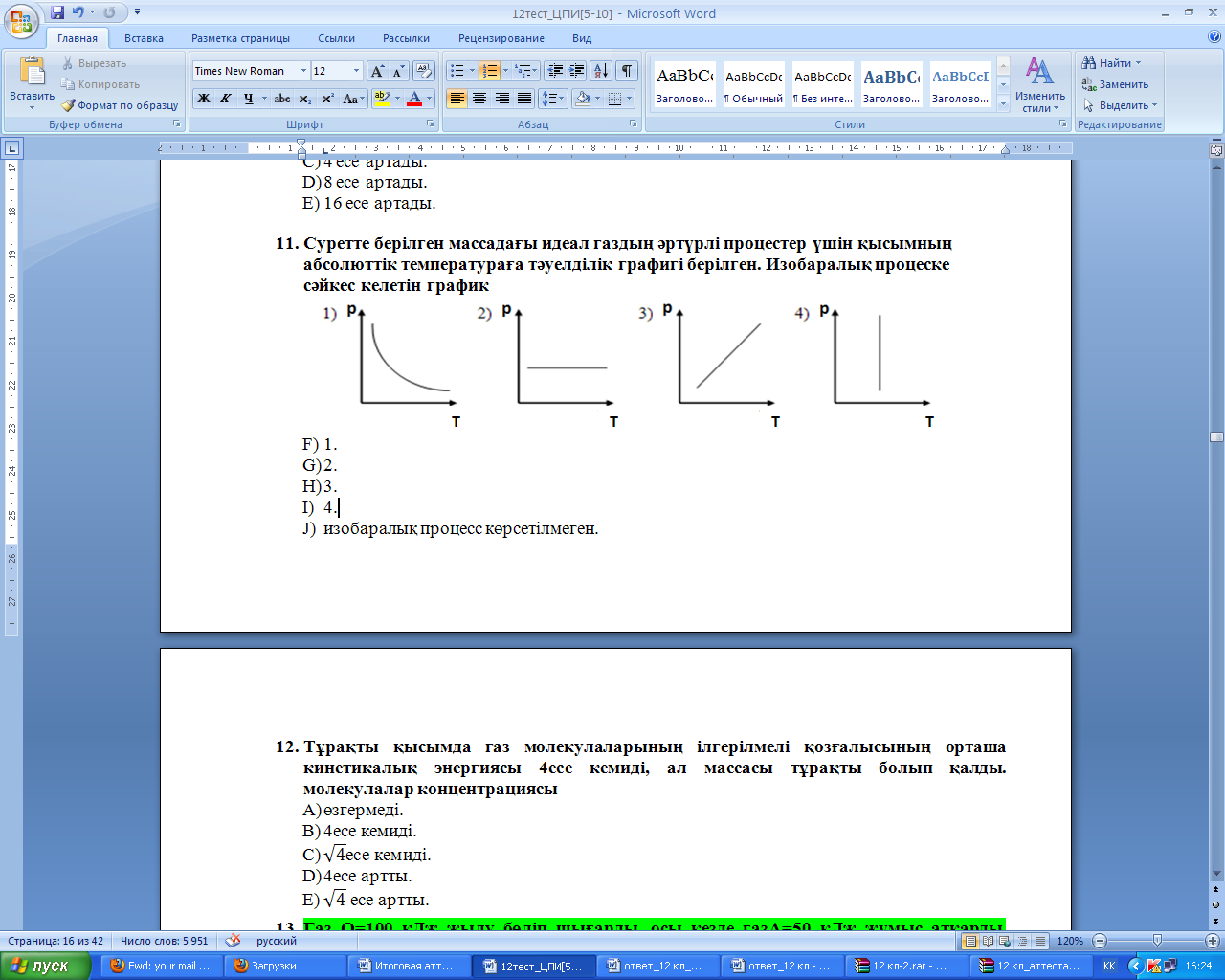Click Format Painter (Формат по образцу)
This screenshot has height=980, width=1225.
[120, 105]
